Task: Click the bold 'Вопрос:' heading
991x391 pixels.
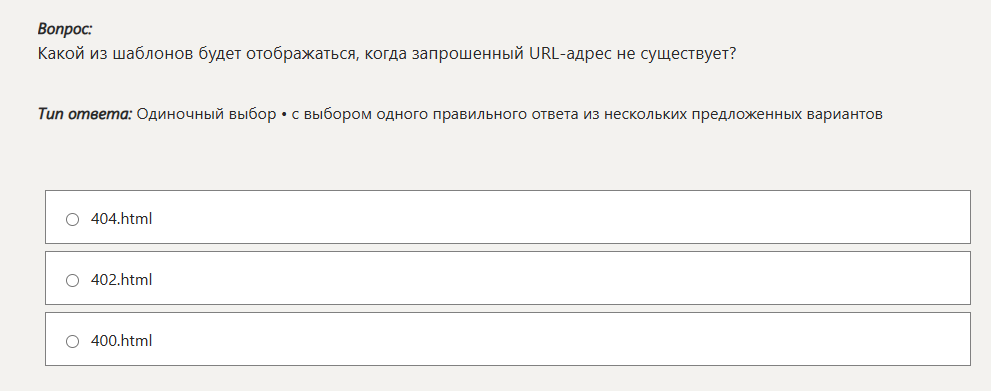Action: (65, 28)
